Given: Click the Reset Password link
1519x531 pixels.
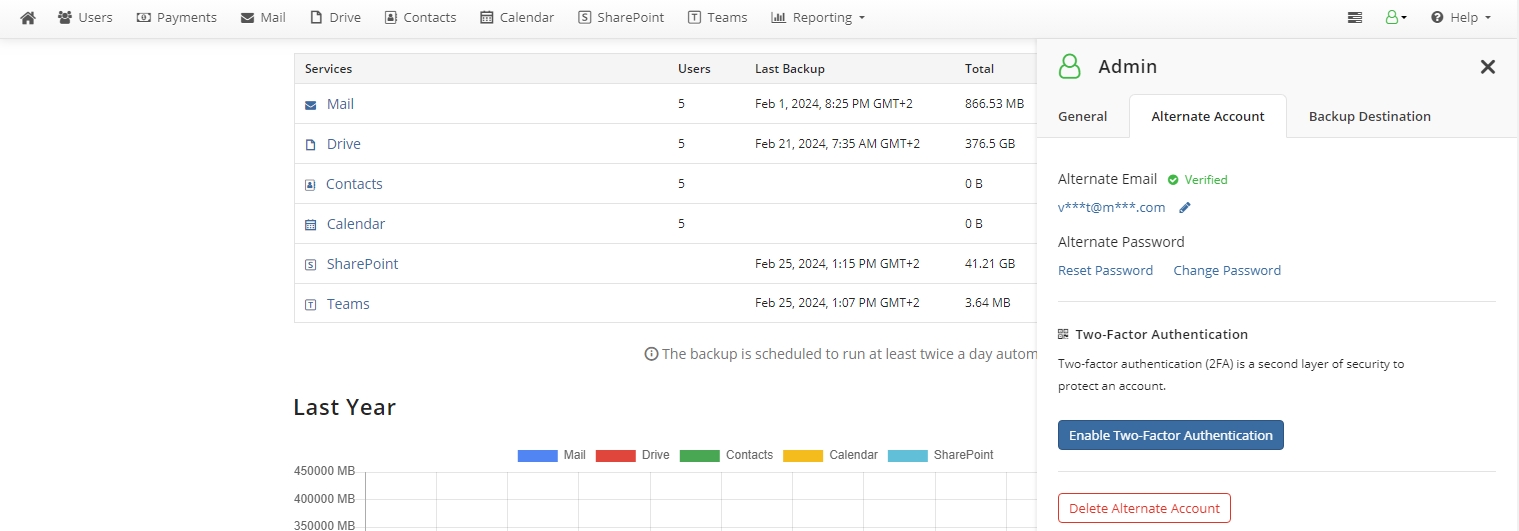Looking at the screenshot, I should [x=1105, y=270].
